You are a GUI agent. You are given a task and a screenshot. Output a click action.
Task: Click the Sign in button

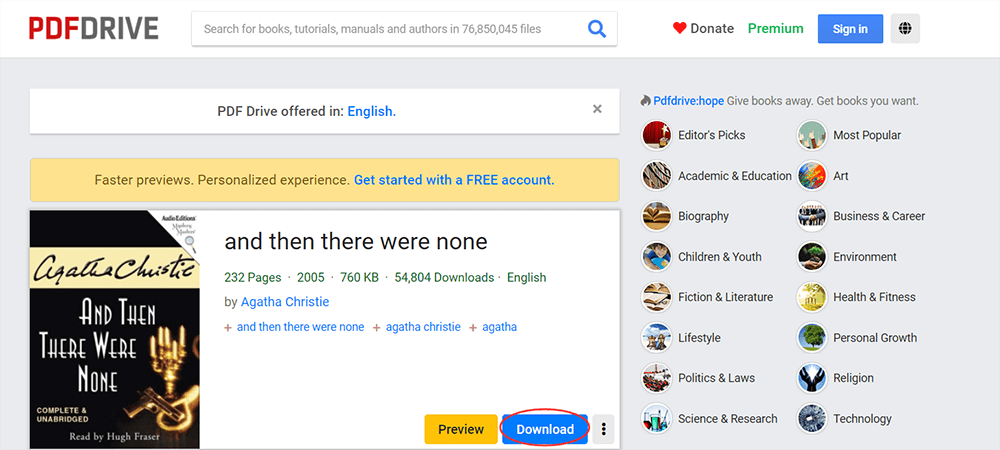pos(850,29)
